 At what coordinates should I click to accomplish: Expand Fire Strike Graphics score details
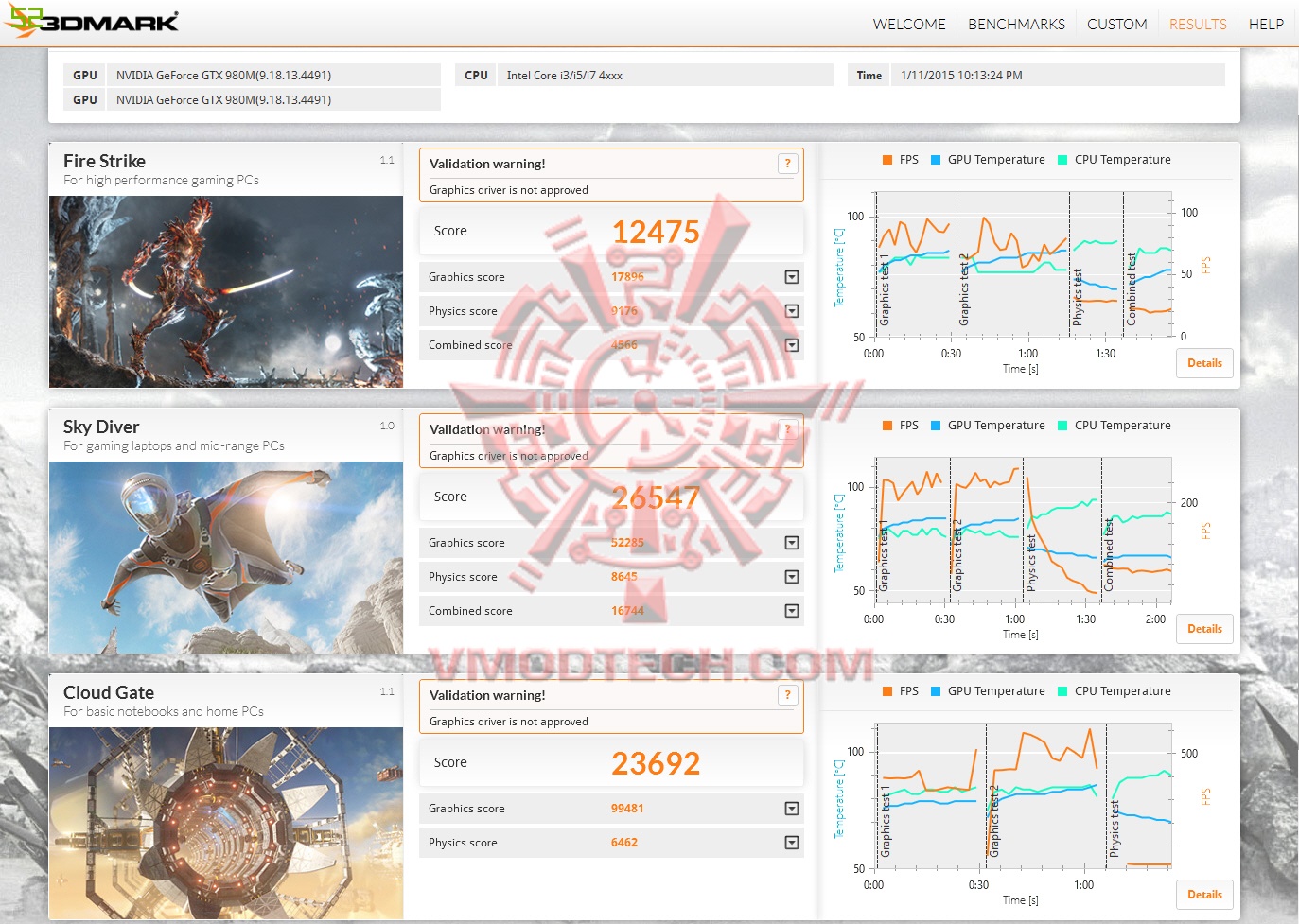(792, 277)
